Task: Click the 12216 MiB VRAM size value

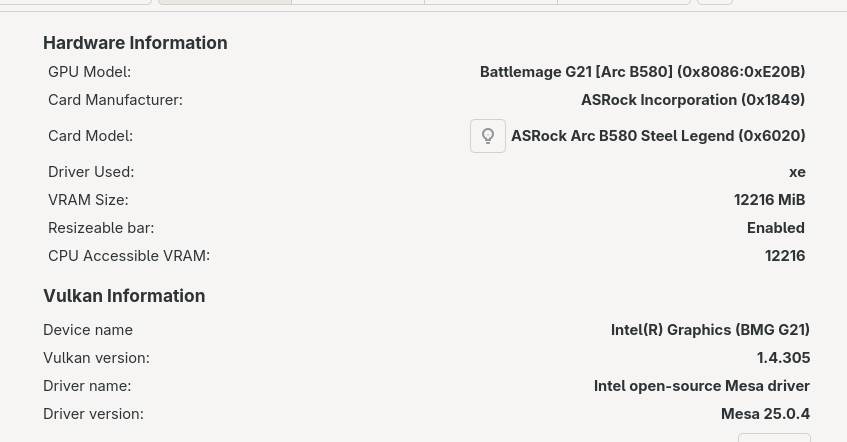Action: click(x=769, y=200)
